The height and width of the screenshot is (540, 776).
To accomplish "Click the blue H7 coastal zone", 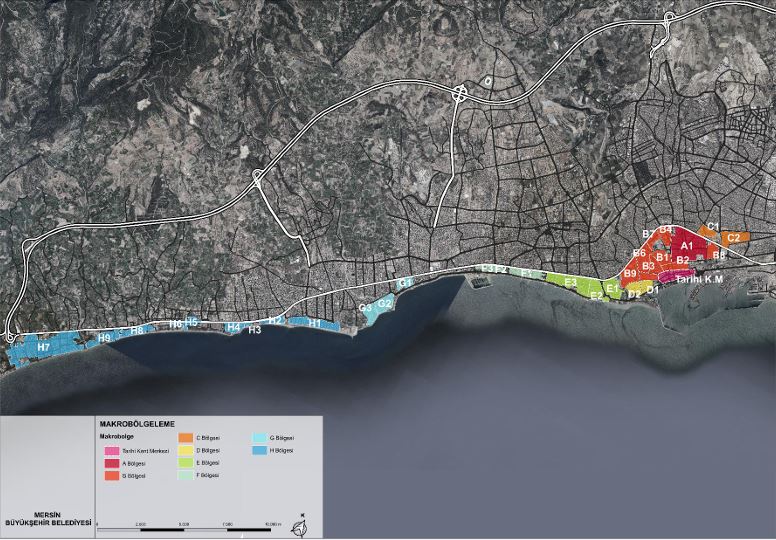I will (43, 347).
